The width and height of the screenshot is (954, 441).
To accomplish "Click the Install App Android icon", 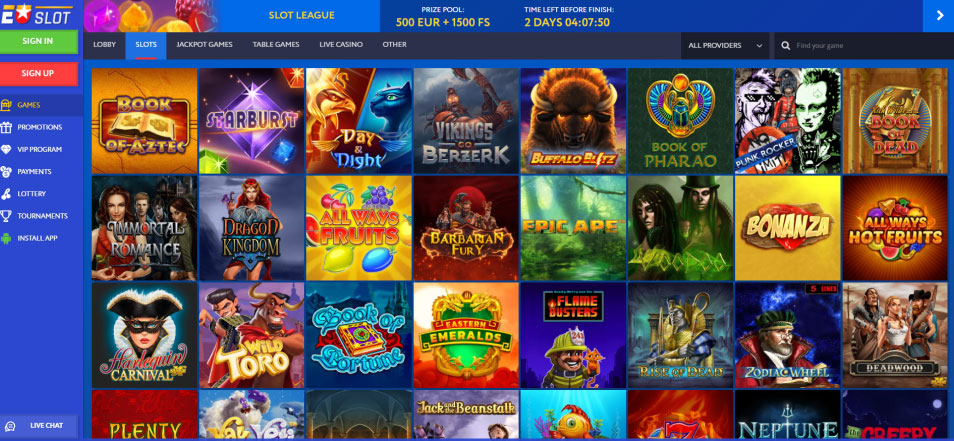I will click(6, 238).
